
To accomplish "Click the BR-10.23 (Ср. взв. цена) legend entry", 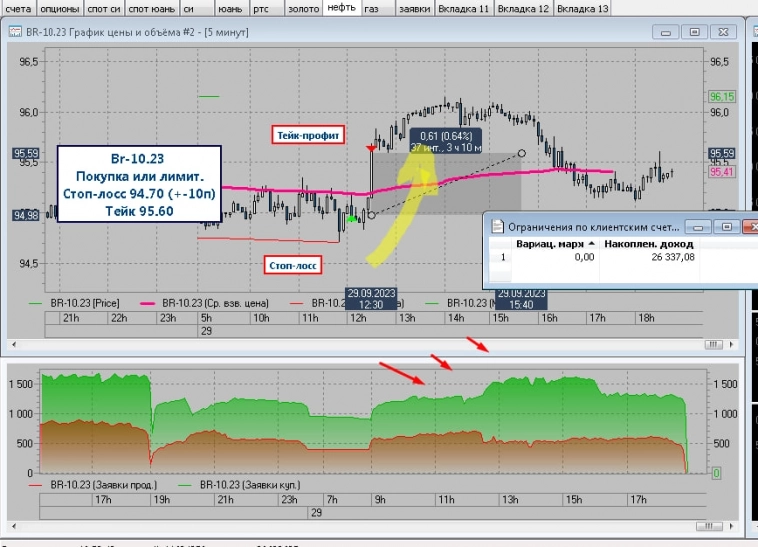I will (x=204, y=303).
